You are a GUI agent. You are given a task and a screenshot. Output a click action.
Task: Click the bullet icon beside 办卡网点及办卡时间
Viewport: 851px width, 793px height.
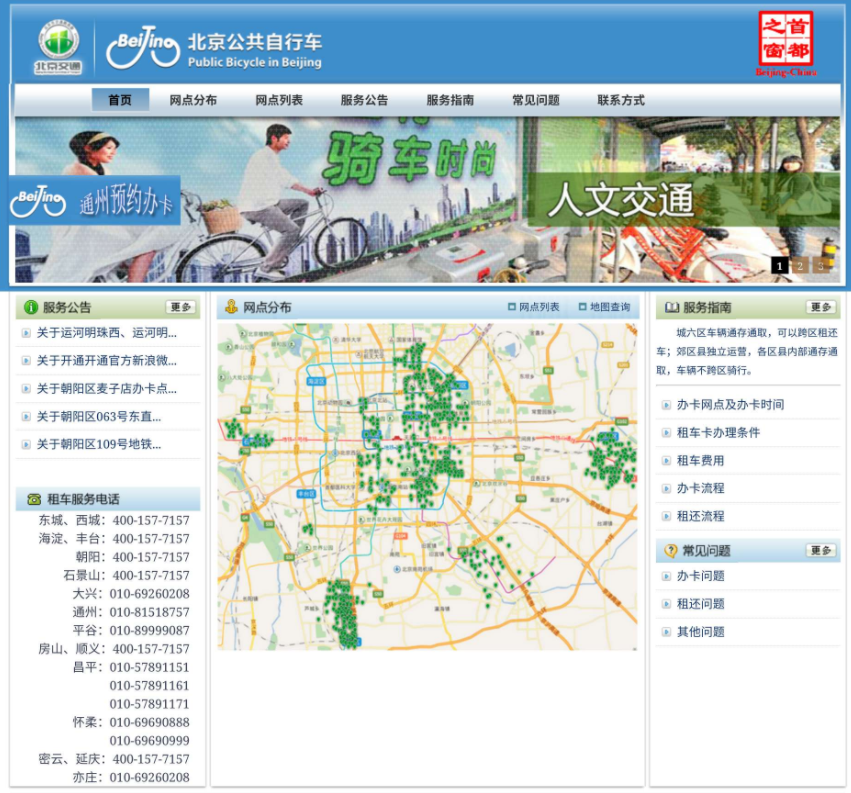click(x=666, y=405)
